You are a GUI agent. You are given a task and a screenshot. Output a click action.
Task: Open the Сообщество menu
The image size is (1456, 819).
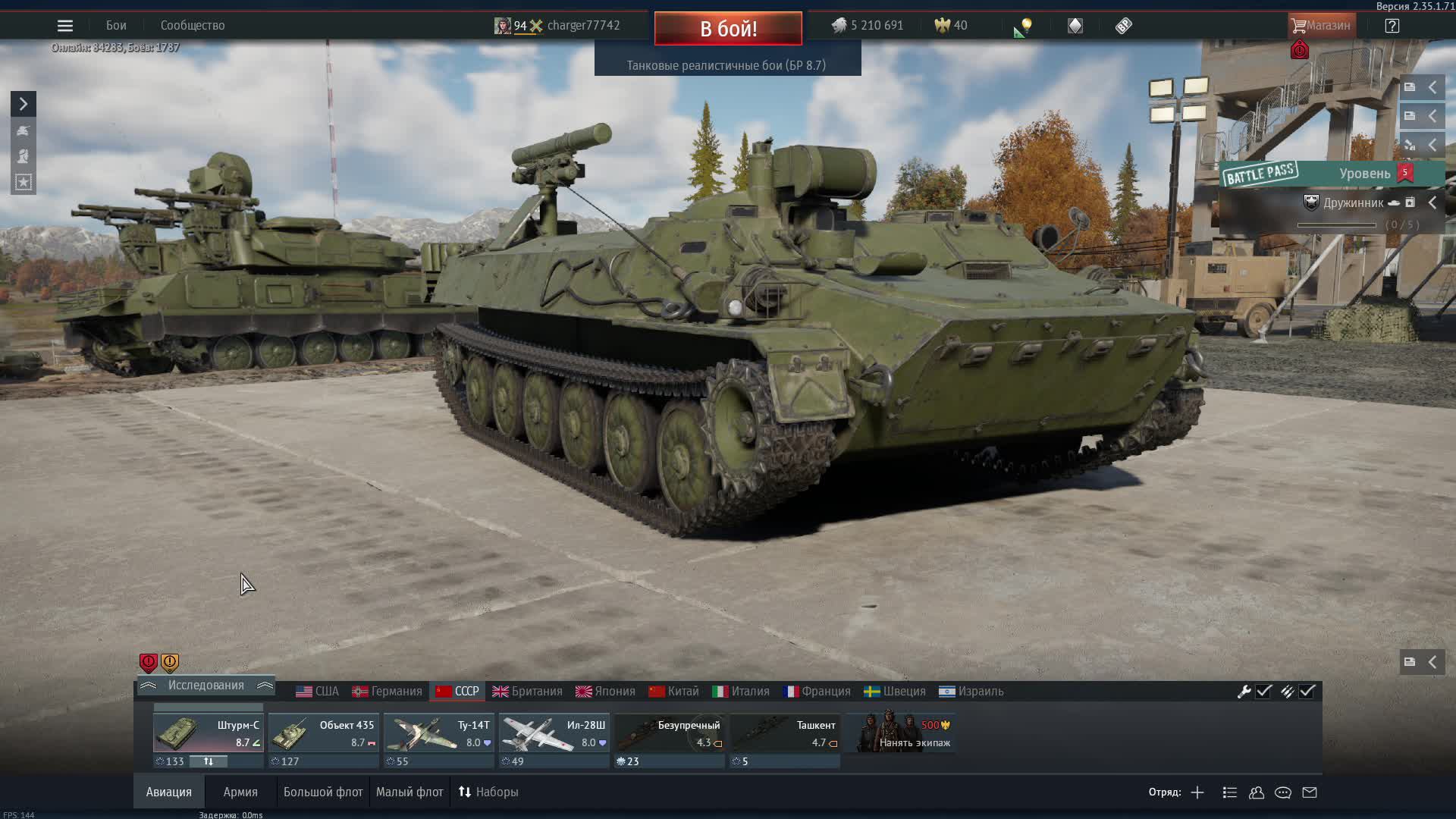tap(191, 25)
